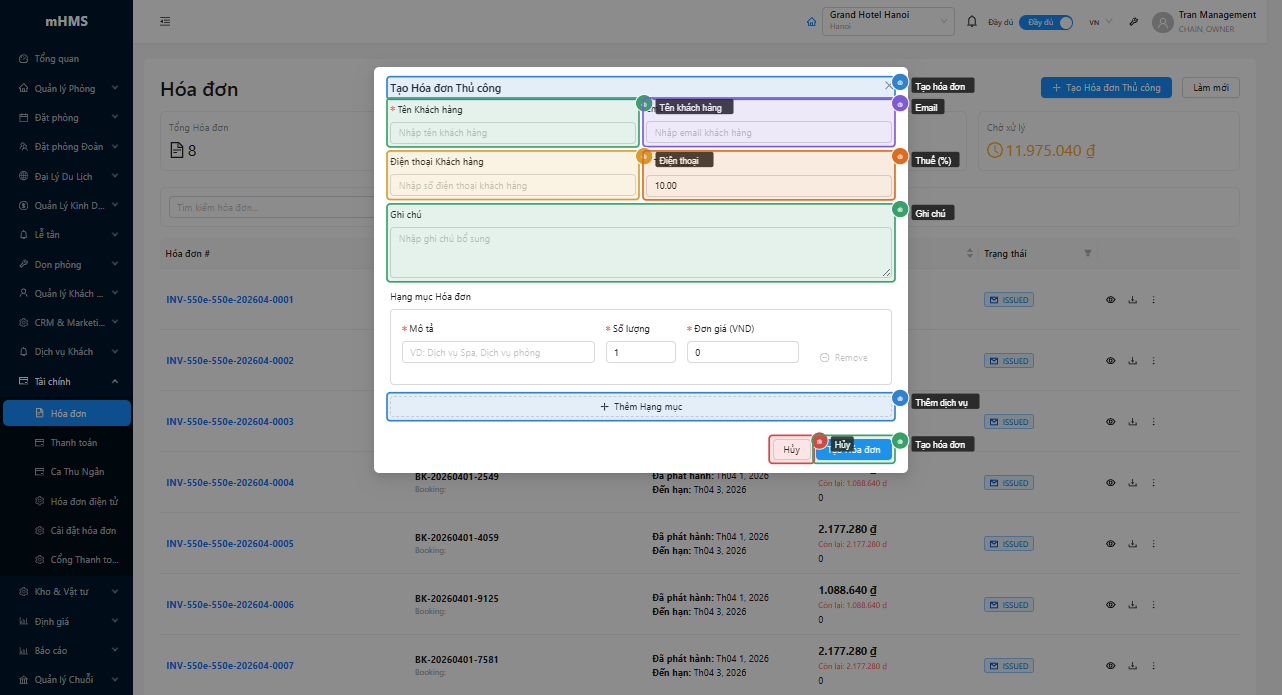The image size is (1282, 695).
Task: Click the Số lượng quantity field
Action: (640, 352)
